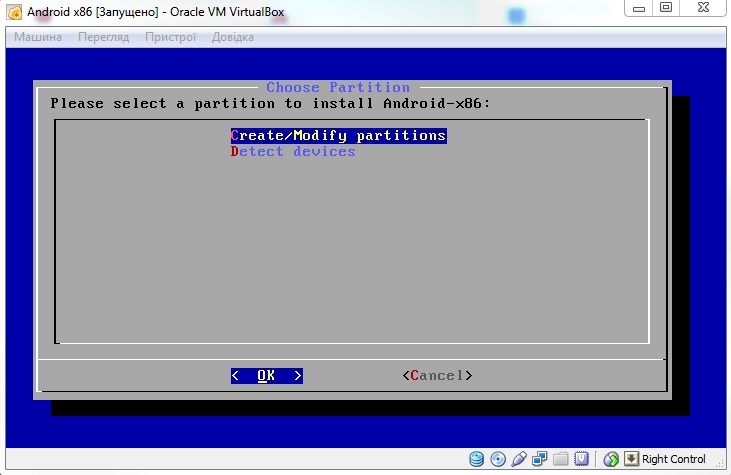Click the optical disc (CD) status icon
This screenshot has height=475, width=731.
click(498, 459)
